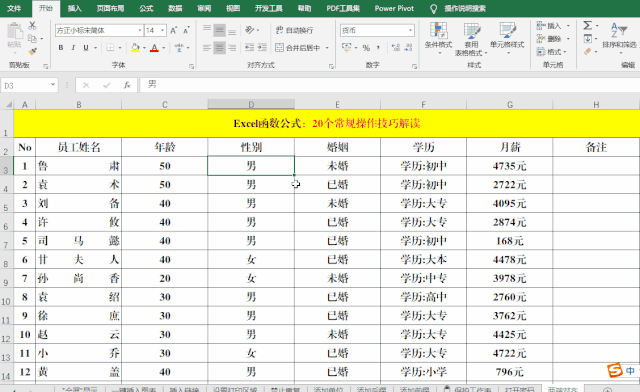Image resolution: width=640 pixels, height=392 pixels.
Task: Click Increase Decimal icon
Action: pos(396,48)
